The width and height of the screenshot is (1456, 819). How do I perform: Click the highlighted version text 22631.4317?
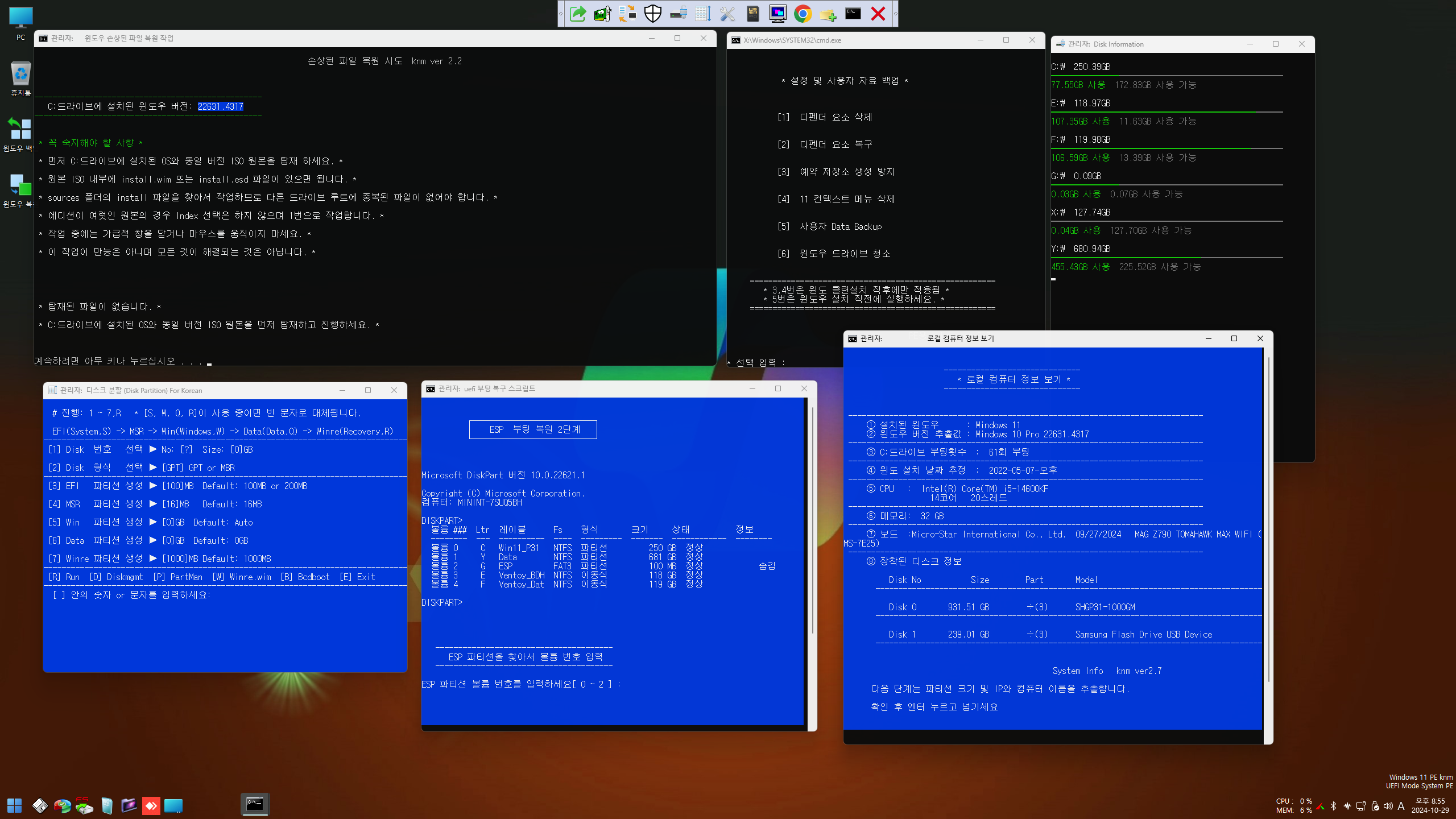coord(221,106)
